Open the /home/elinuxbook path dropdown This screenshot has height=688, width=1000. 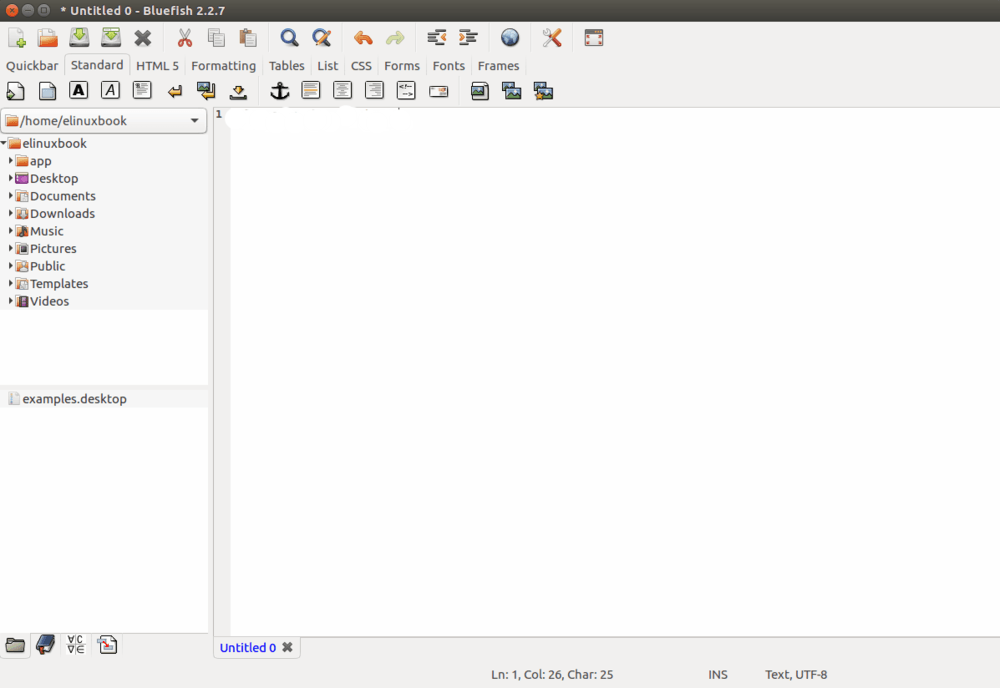104,121
